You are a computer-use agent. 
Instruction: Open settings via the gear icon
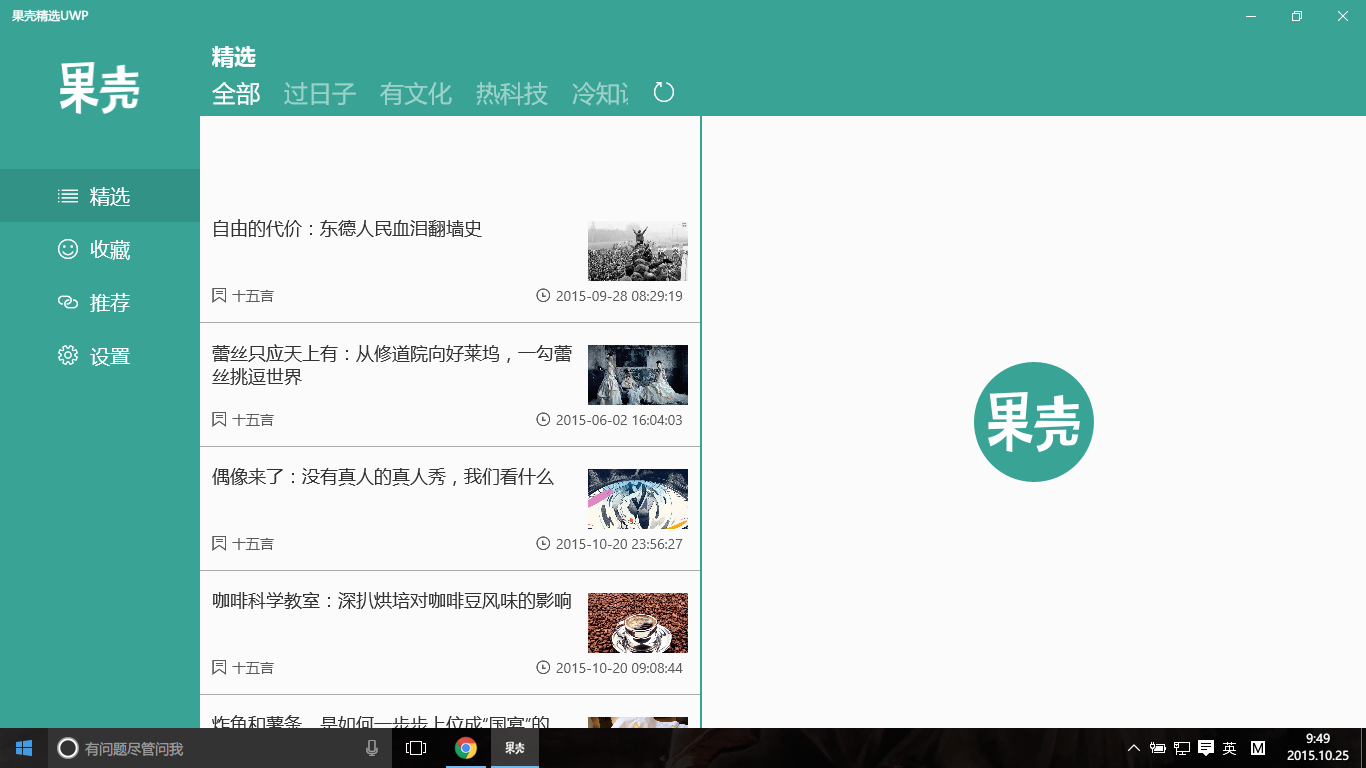coord(68,355)
